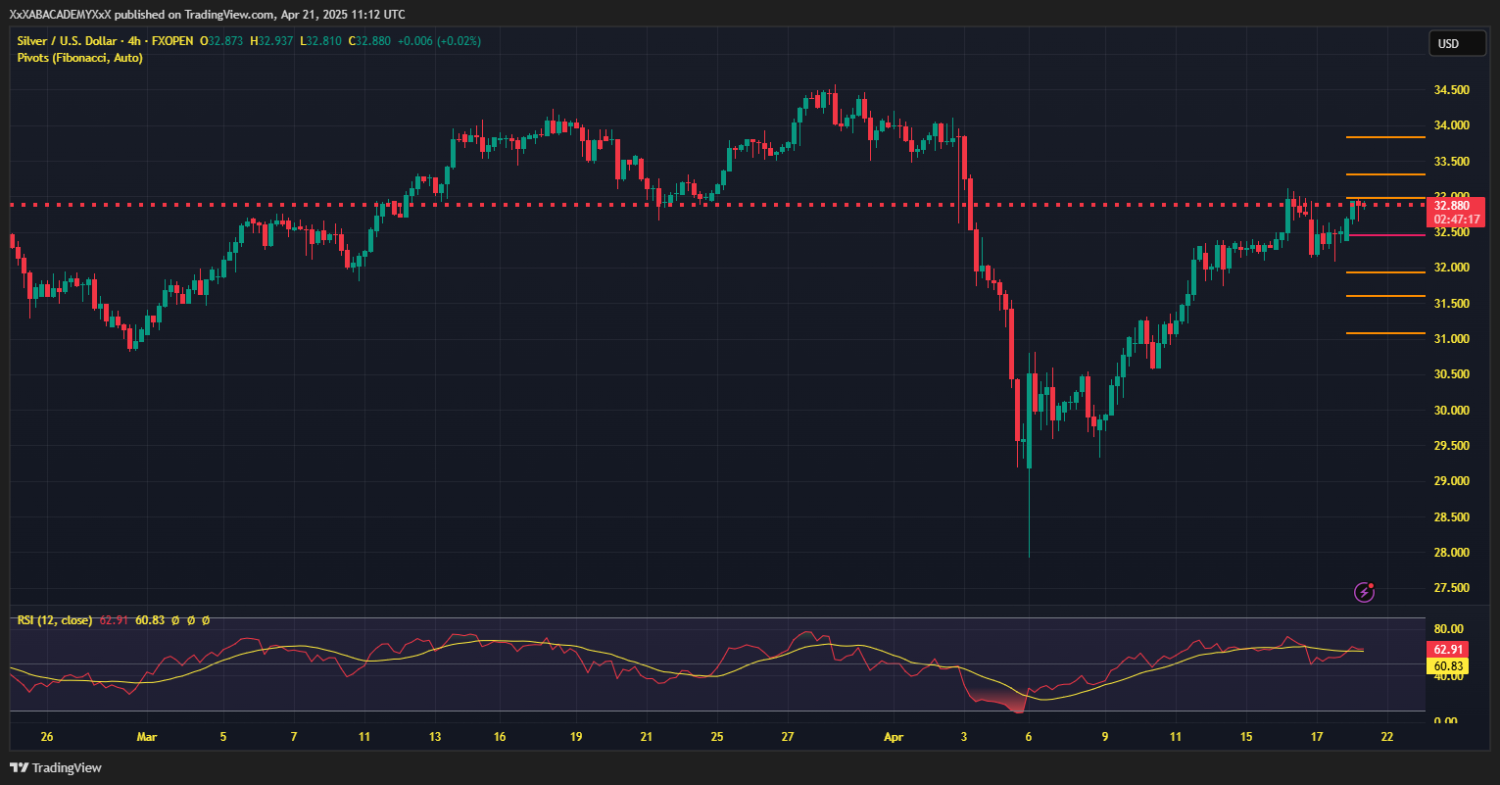
Task: Click the change value +0.006 (+0.02%)
Action: [439, 41]
